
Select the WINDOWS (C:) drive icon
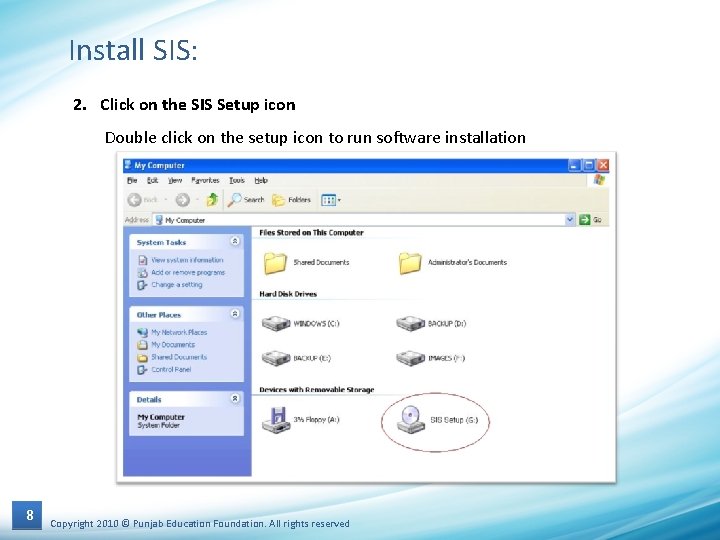click(x=276, y=323)
